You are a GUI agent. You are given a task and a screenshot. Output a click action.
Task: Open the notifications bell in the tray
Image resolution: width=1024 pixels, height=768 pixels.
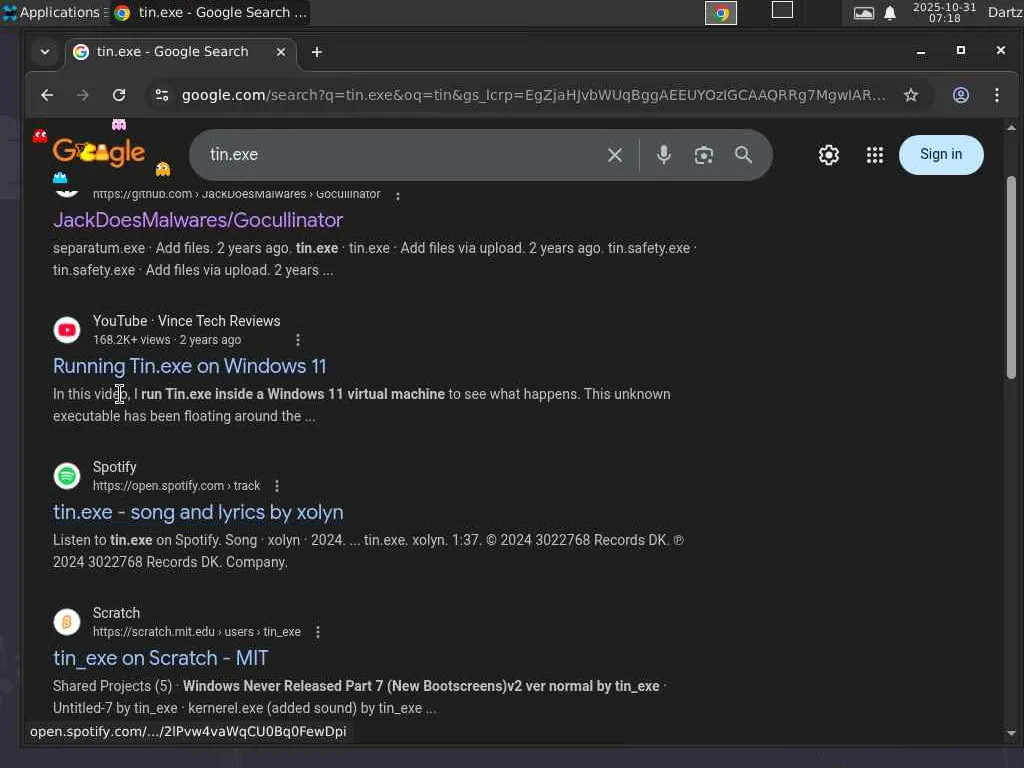click(x=890, y=13)
